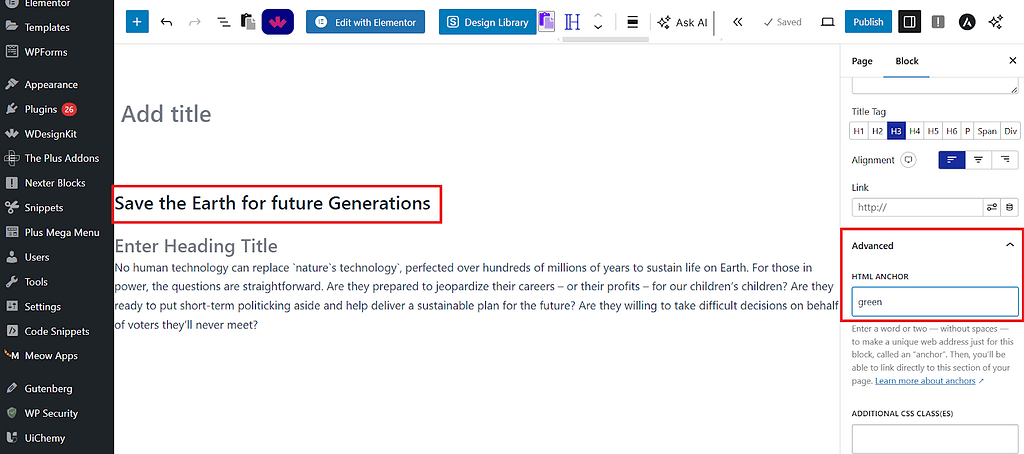The image size is (1024, 454).
Task: Collapse toolbar with double chevron
Action: click(x=738, y=22)
